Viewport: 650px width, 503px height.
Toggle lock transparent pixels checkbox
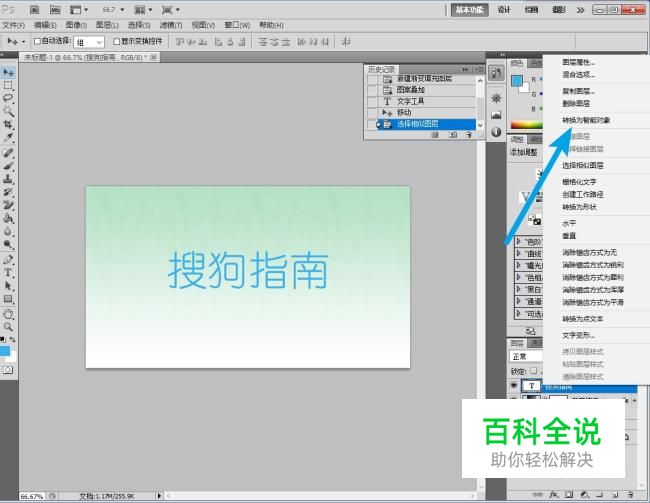click(x=534, y=371)
